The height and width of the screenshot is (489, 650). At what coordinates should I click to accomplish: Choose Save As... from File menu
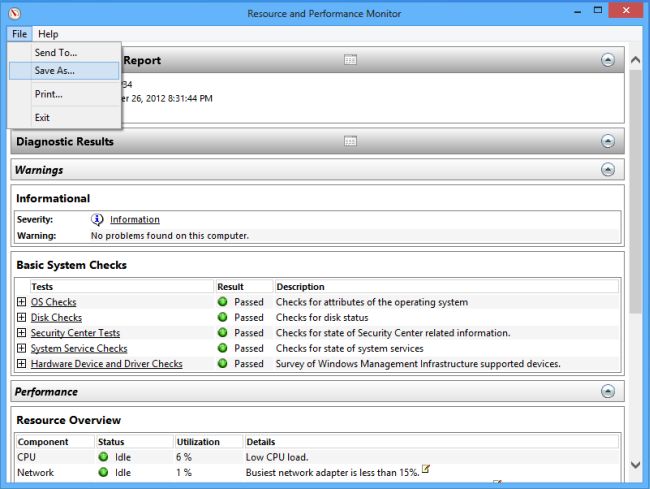64,71
